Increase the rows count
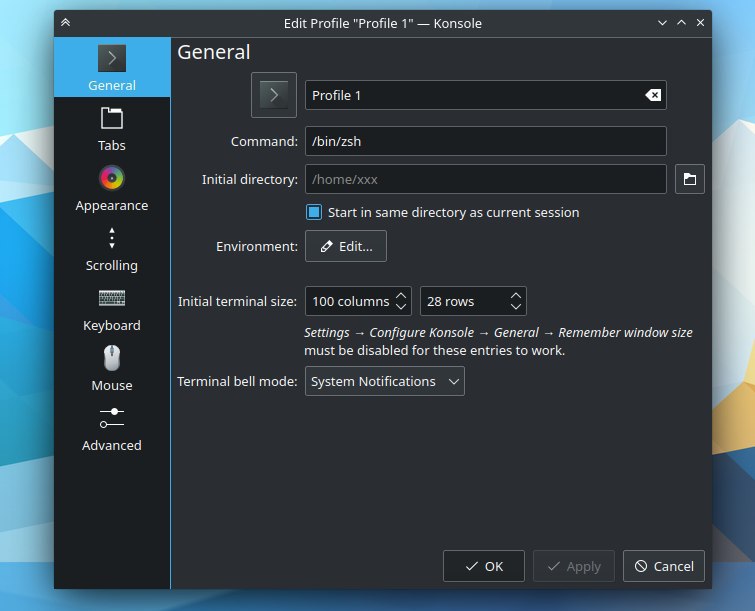The width and height of the screenshot is (755, 611). point(516,296)
